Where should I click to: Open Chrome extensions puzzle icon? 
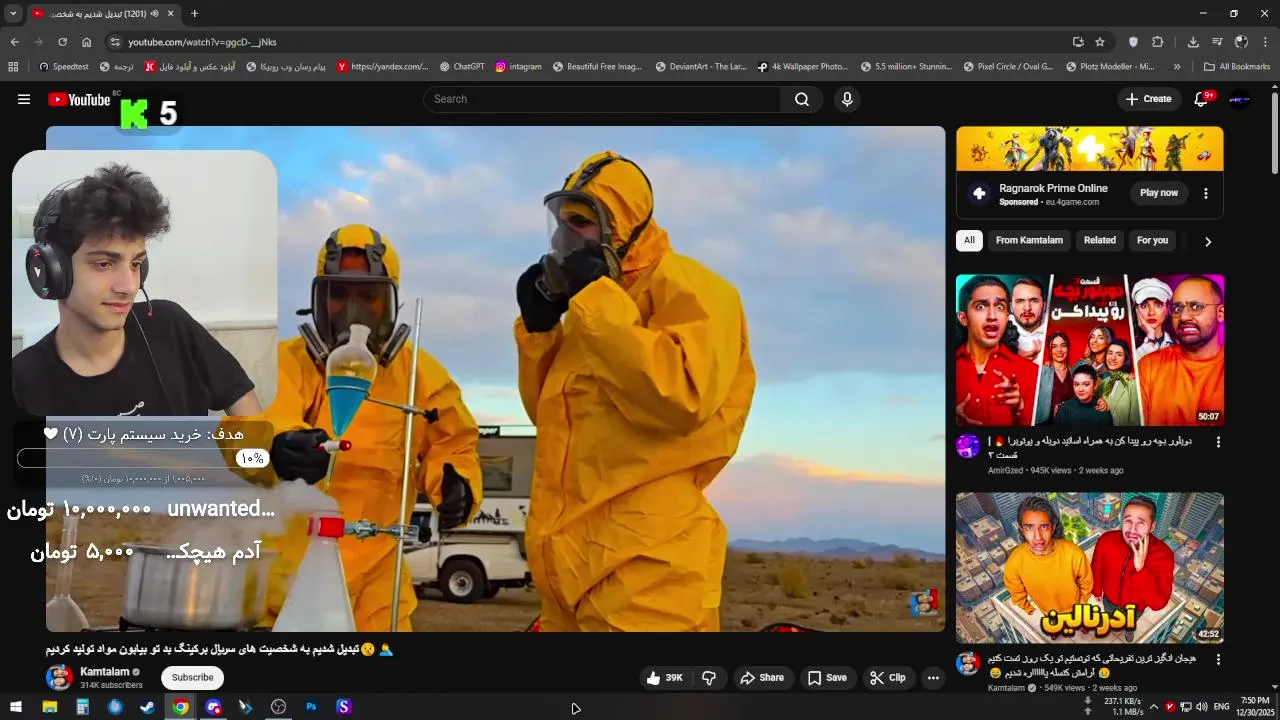[x=1158, y=42]
